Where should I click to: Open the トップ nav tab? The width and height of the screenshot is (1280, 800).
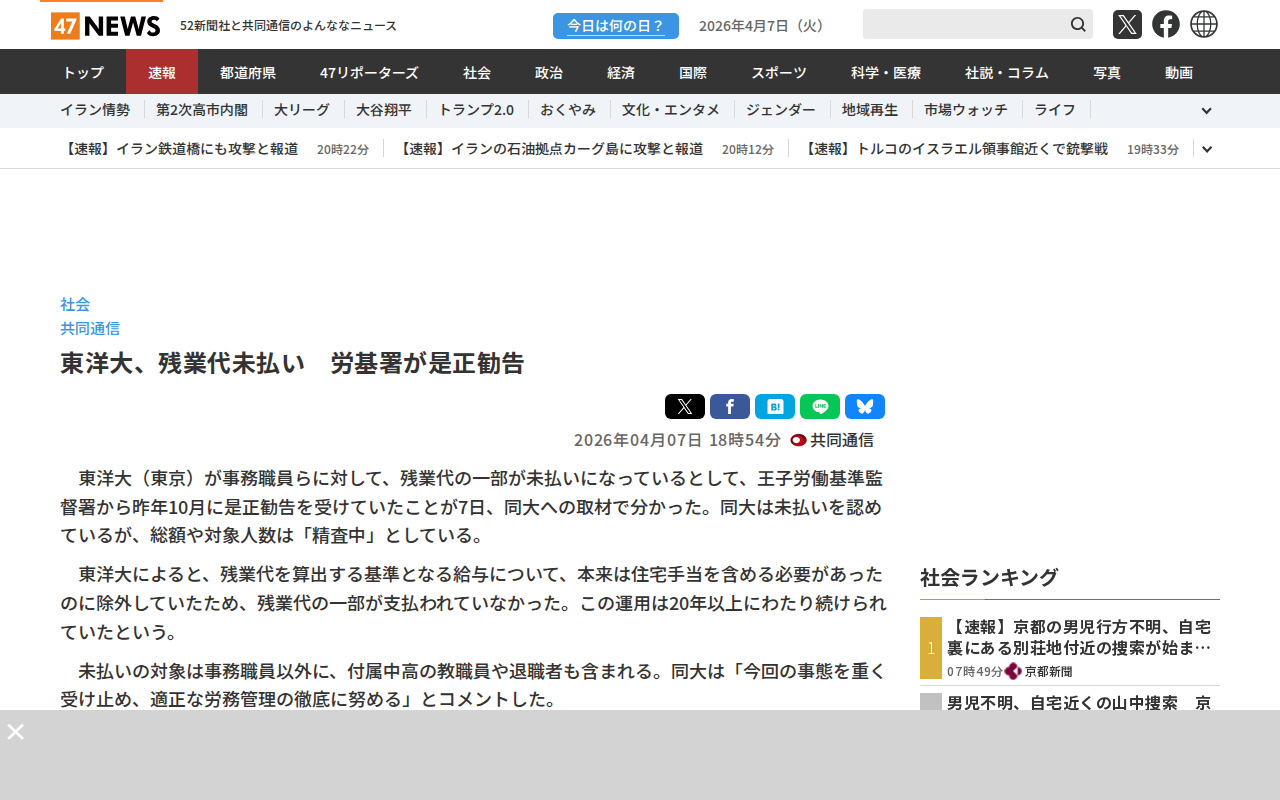click(83, 72)
